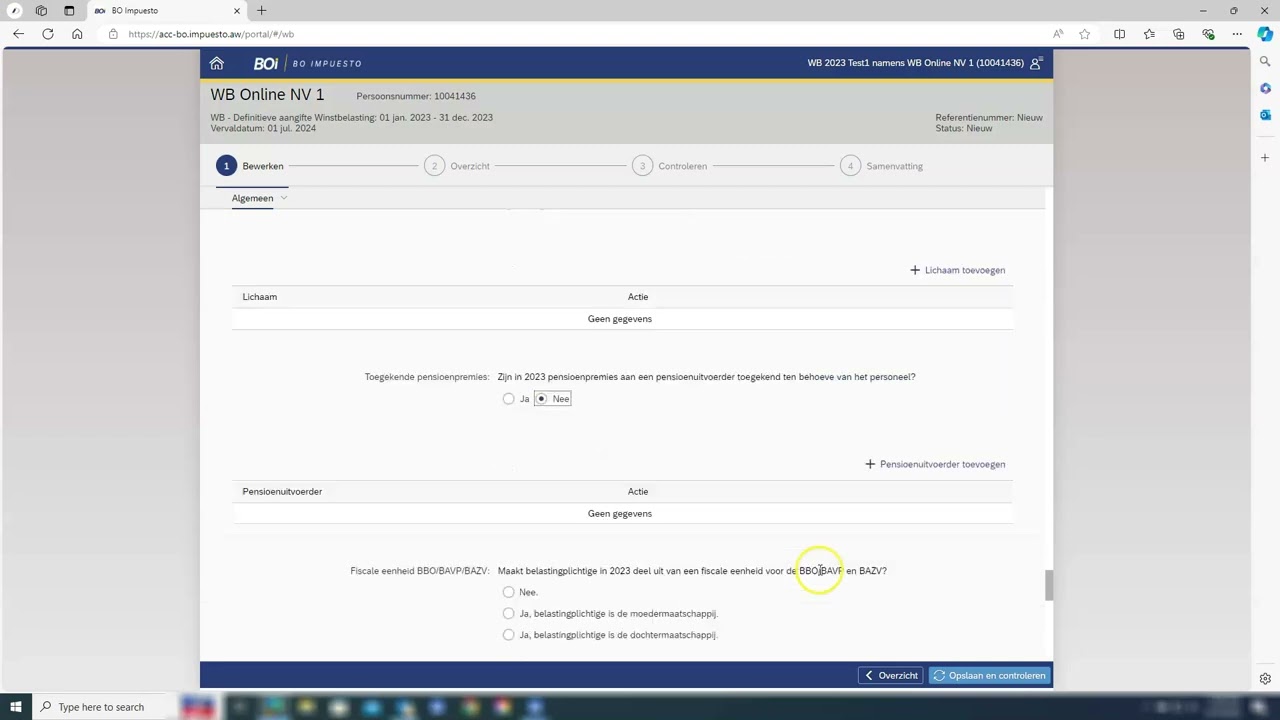
Task: Open tab actions menu icon
Action: pyautogui.click(x=69, y=10)
